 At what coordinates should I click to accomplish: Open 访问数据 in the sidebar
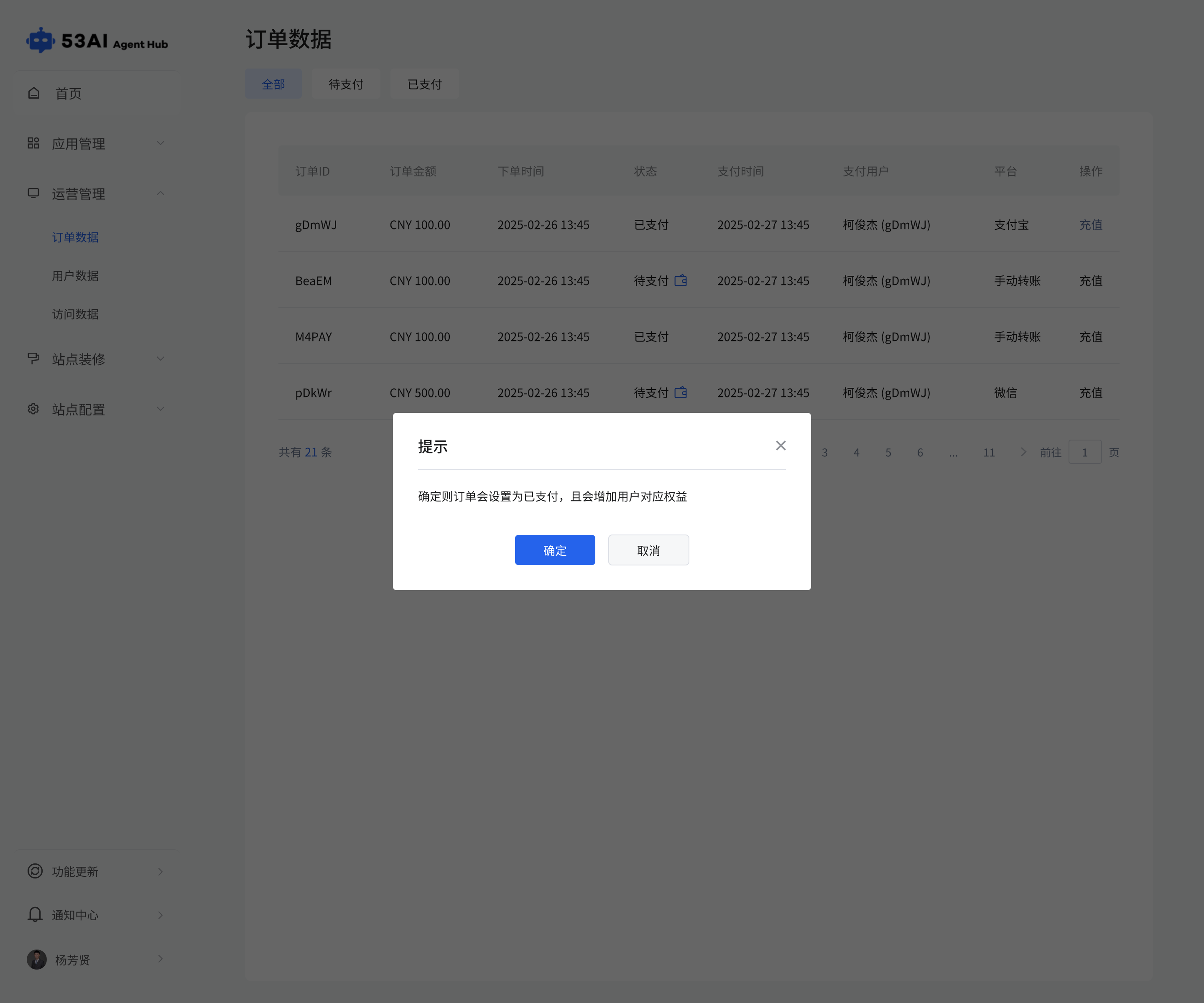click(x=76, y=314)
